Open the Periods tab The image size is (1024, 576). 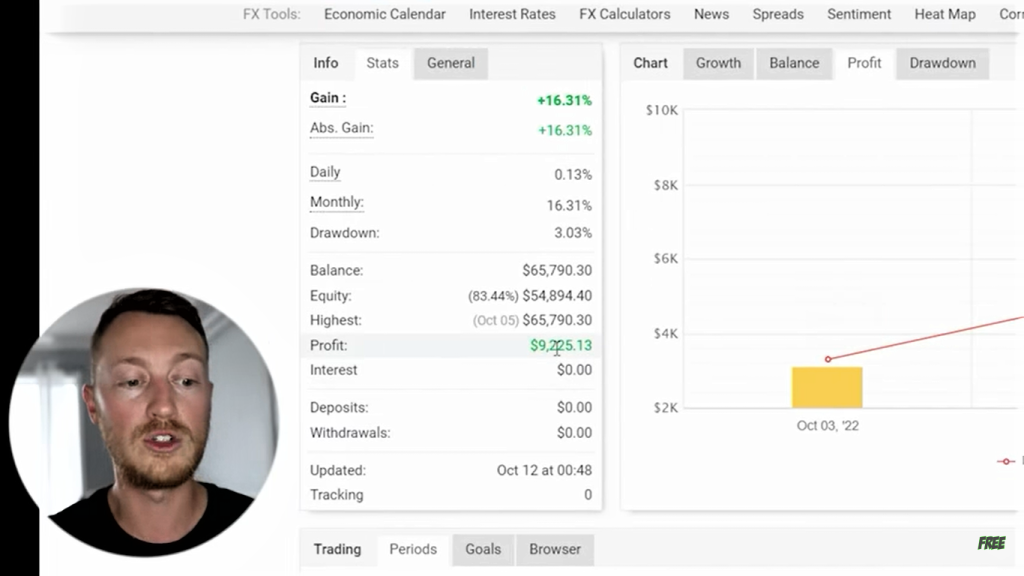413,549
